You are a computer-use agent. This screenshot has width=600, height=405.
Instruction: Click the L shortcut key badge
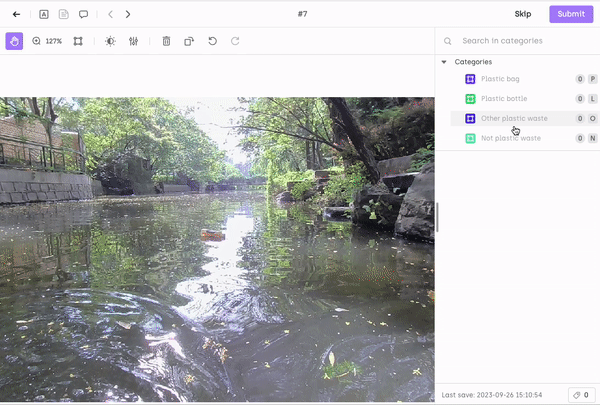coord(592,99)
